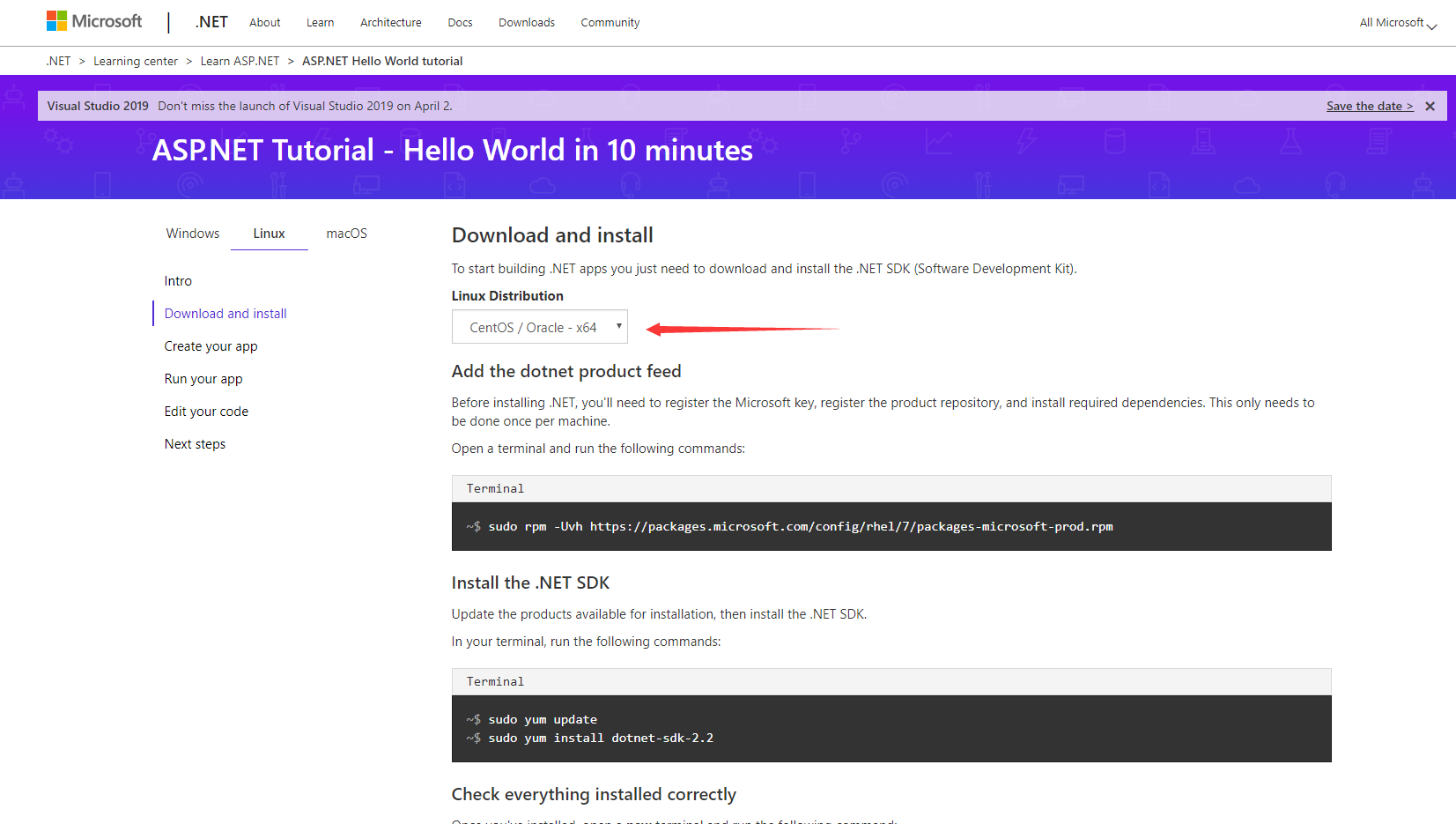Viewport: 1456px width, 824px height.
Task: Click the sudo rpm -Uvh command text
Action: (x=801, y=526)
